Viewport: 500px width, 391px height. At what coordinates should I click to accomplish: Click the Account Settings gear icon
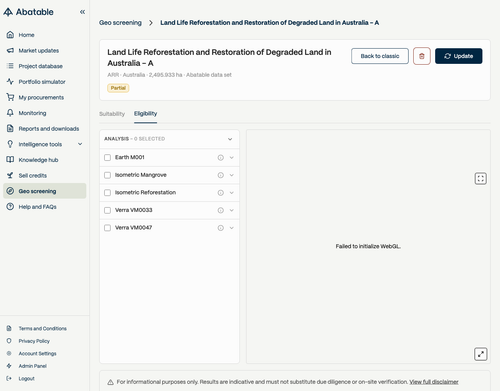click(9, 353)
